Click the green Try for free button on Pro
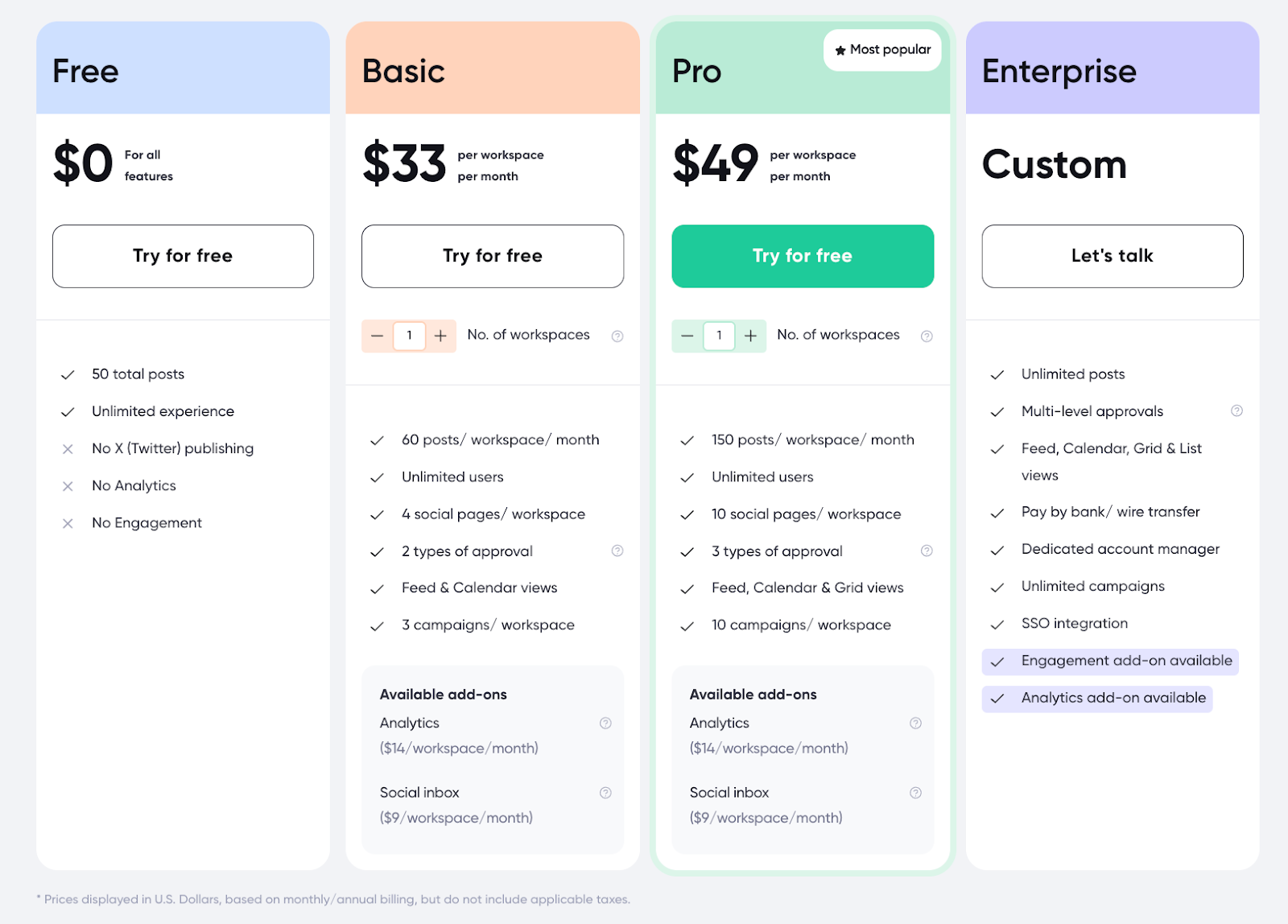The height and width of the screenshot is (924, 1288). pos(802,256)
